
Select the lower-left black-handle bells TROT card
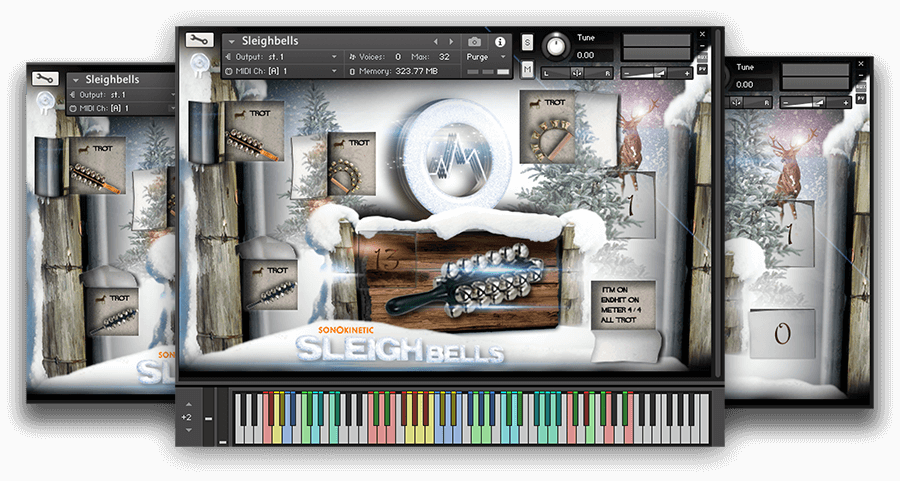click(273, 286)
